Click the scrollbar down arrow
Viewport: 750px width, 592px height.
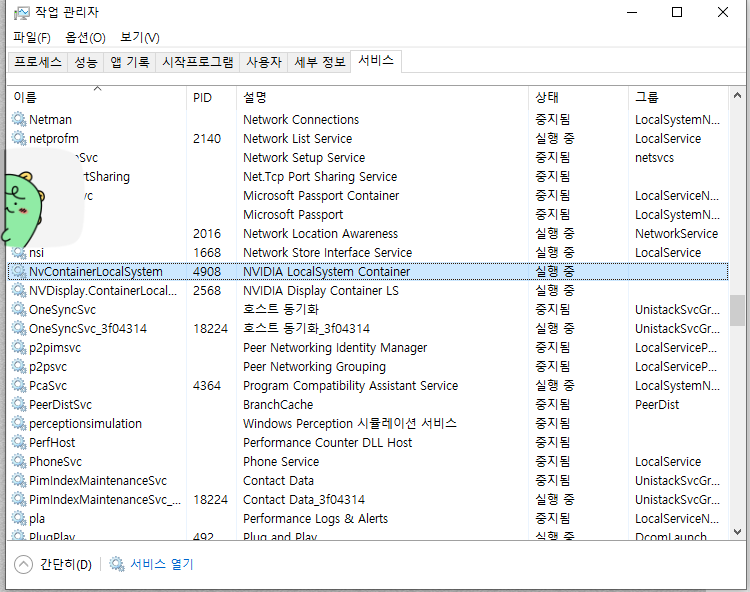tap(737, 531)
